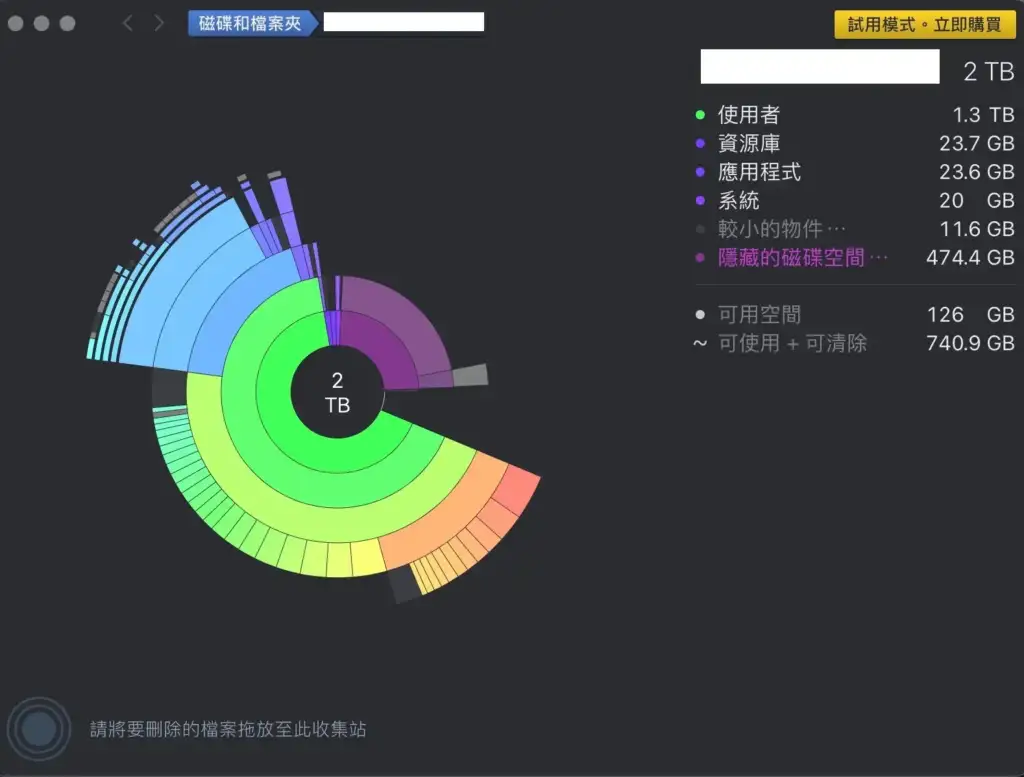Image resolution: width=1024 pixels, height=777 pixels.
Task: Select the purple dot beside 資源庫
Action: 700,144
